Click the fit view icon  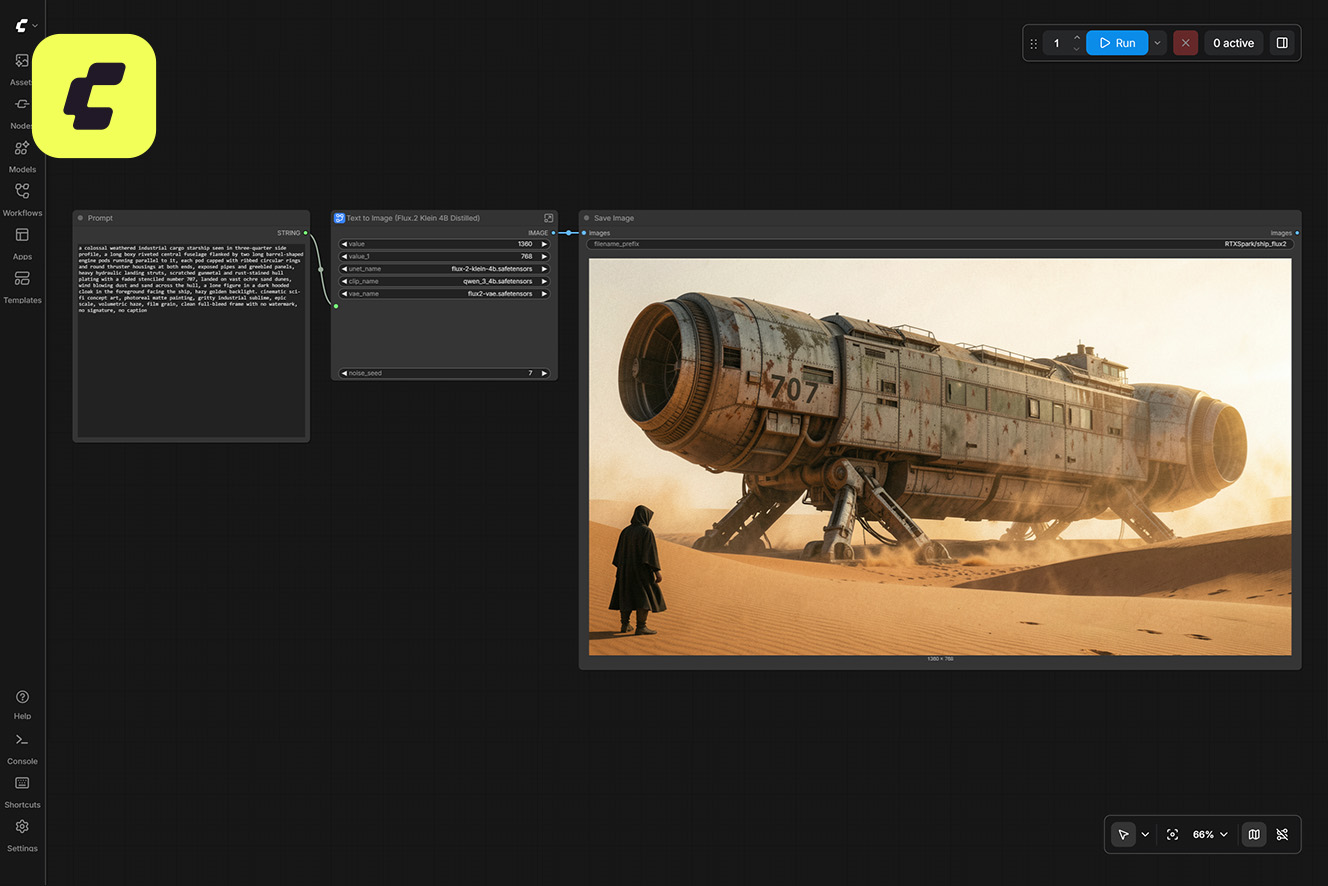(x=1173, y=834)
